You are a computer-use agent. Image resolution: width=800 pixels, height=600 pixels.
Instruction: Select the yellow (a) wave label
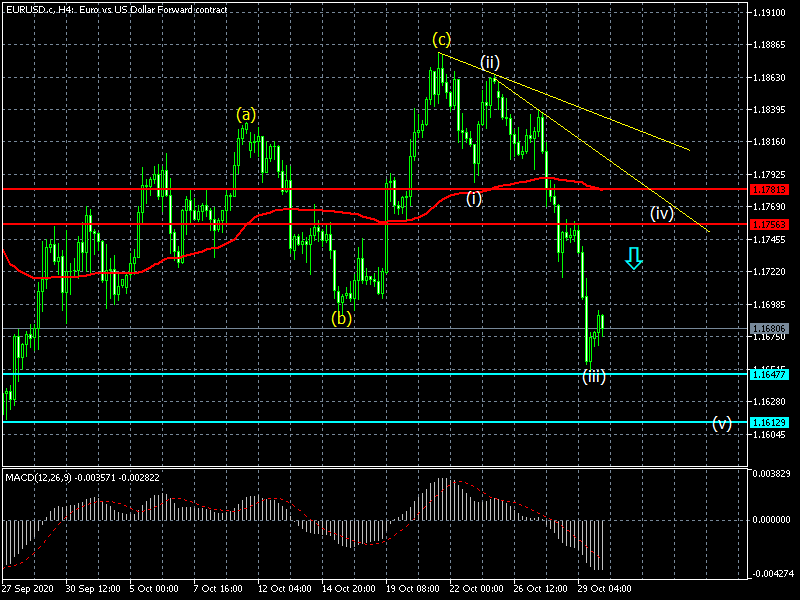[246, 114]
